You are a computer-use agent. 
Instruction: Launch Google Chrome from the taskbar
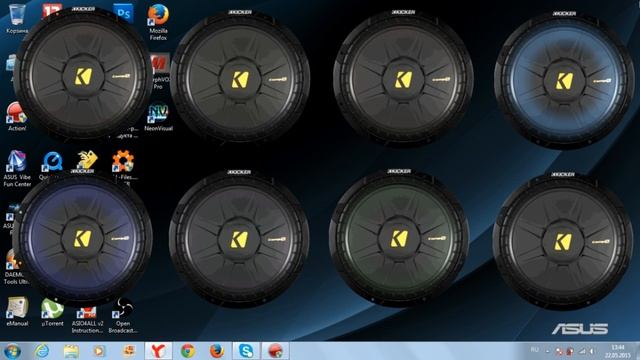pos(188,351)
